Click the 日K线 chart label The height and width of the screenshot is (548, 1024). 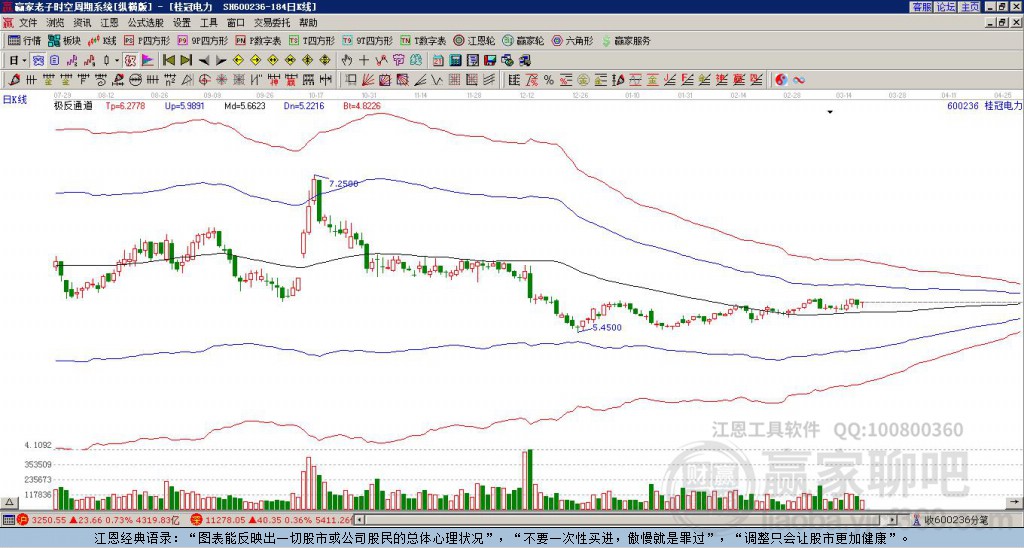click(15, 99)
